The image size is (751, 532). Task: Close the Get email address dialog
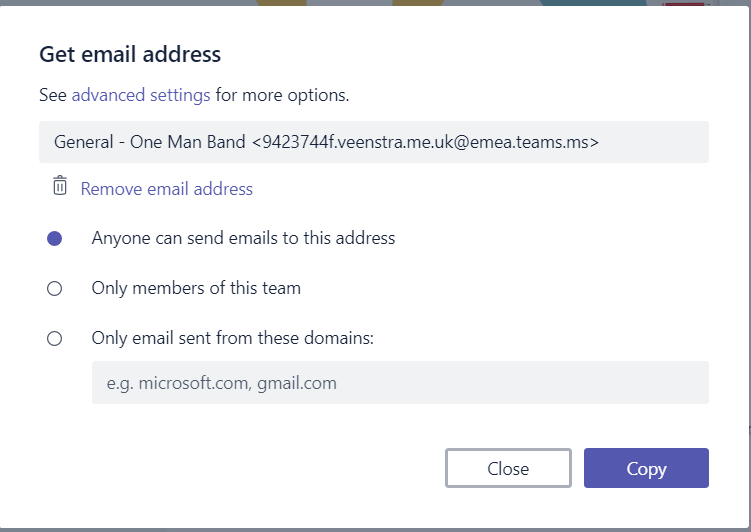(508, 468)
